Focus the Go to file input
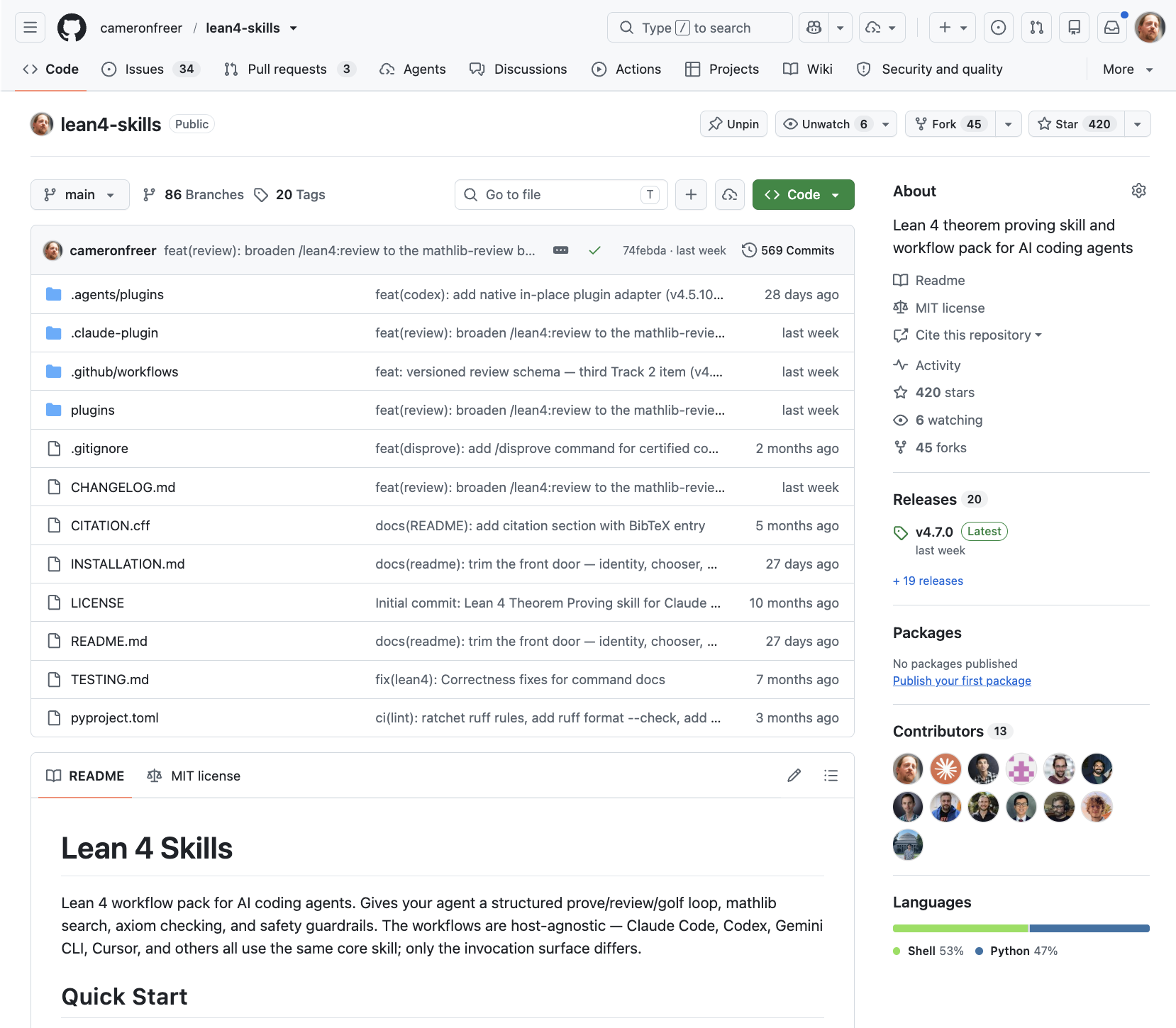1176x1028 pixels. point(561,194)
